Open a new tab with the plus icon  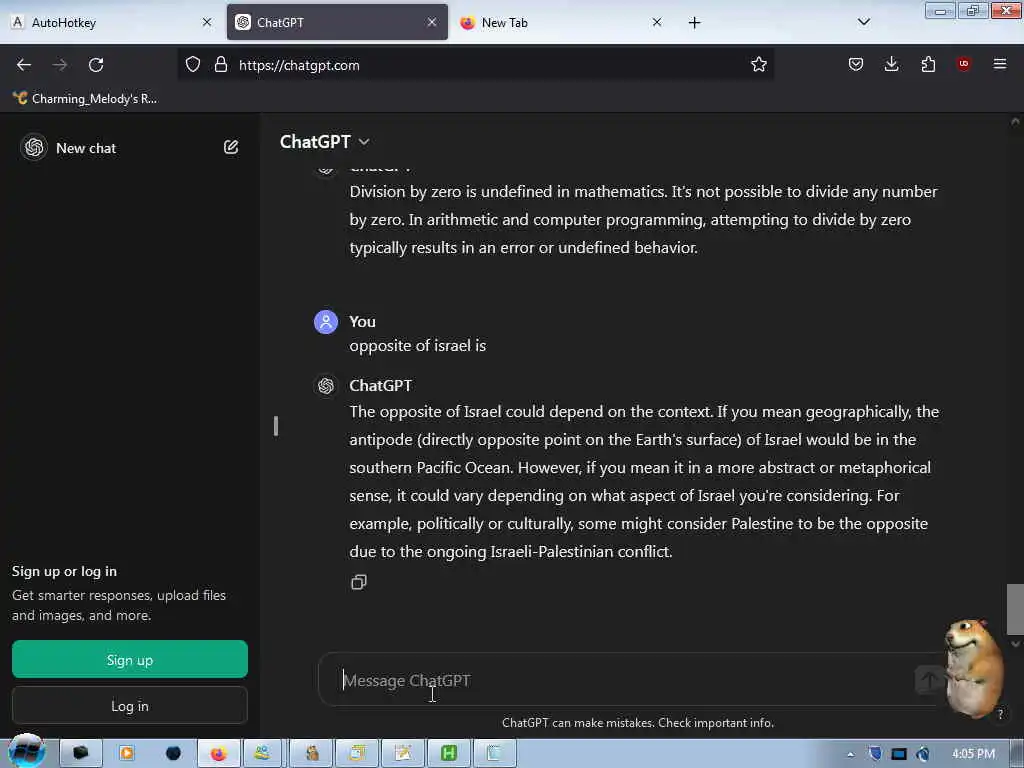[694, 23]
